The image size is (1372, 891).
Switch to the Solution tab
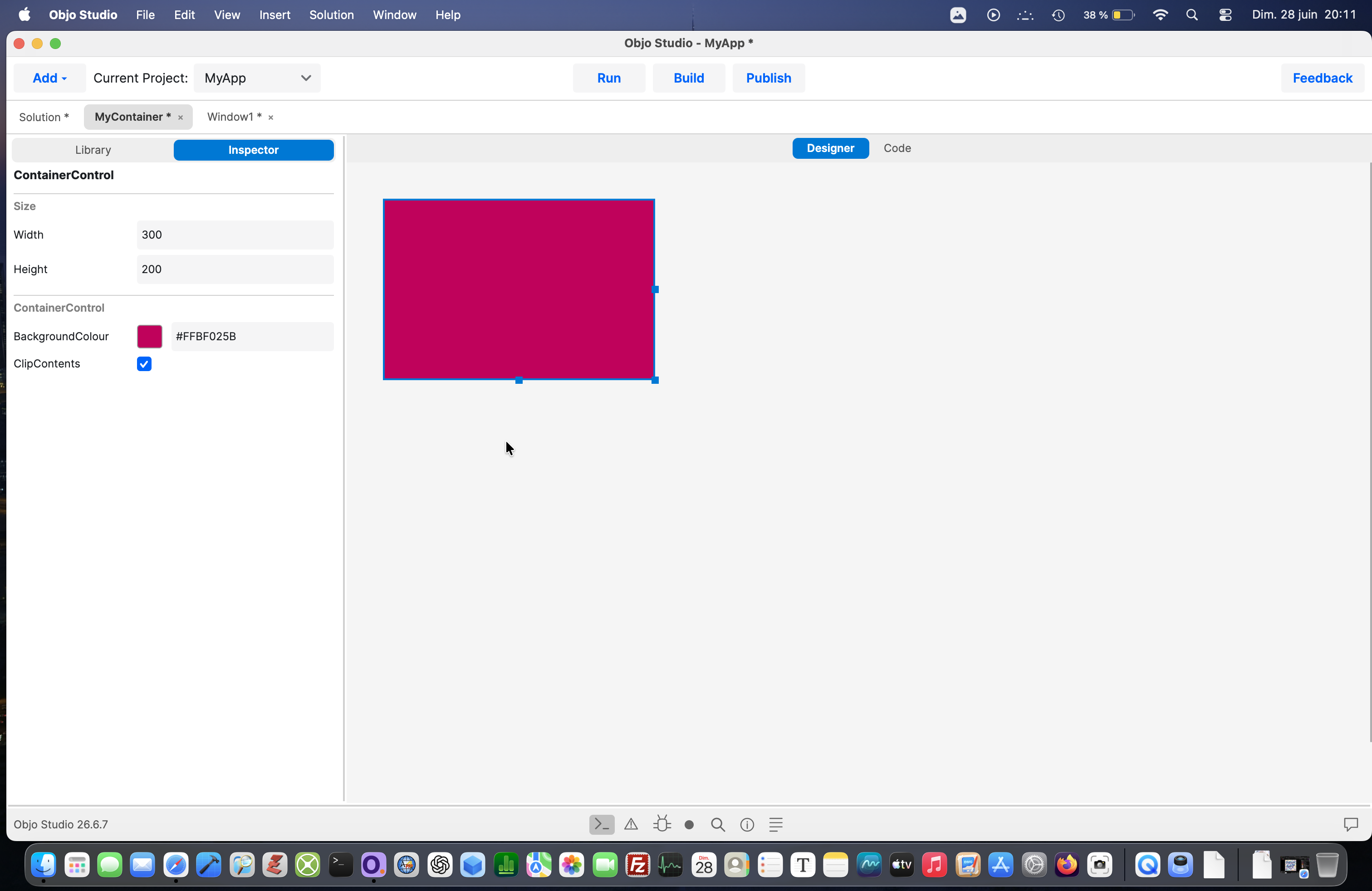coord(44,117)
